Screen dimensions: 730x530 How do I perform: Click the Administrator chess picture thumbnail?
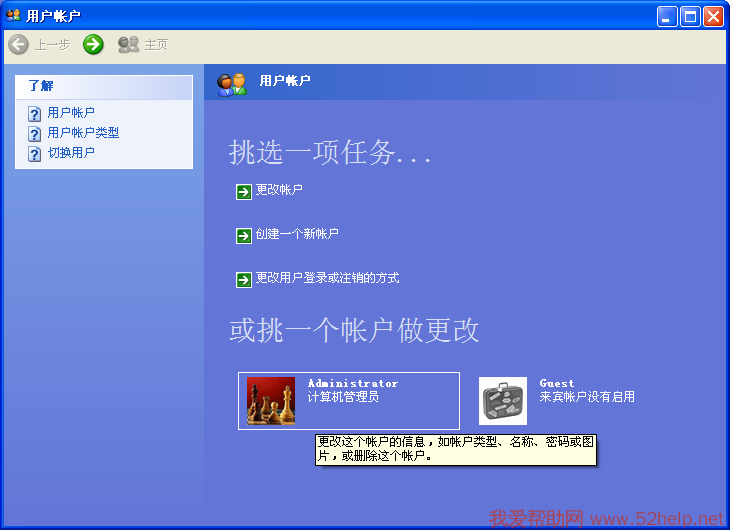(271, 401)
